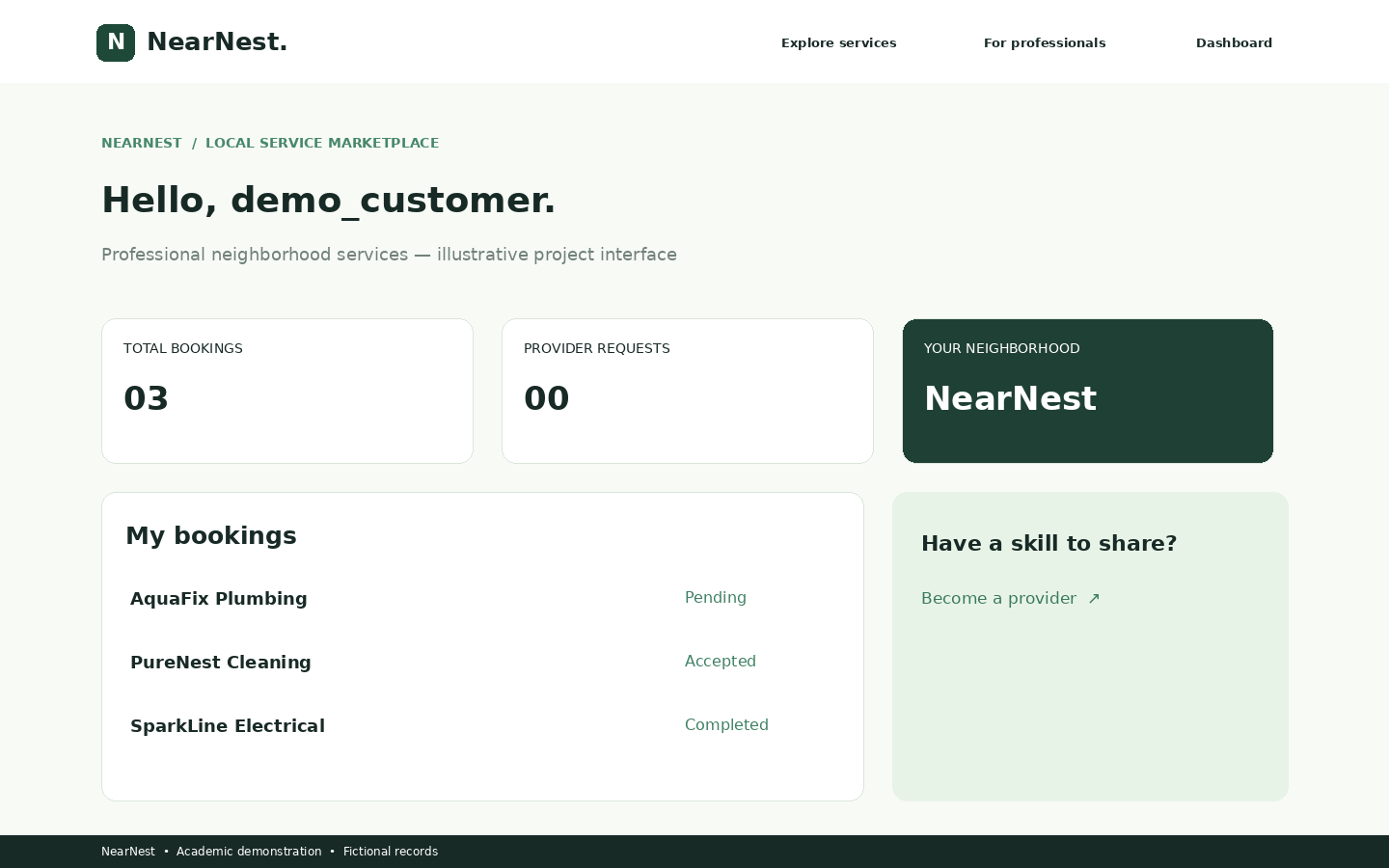Screen dimensions: 1389x868
Task: Click the Become a provider link
Action: pos(1011,598)
